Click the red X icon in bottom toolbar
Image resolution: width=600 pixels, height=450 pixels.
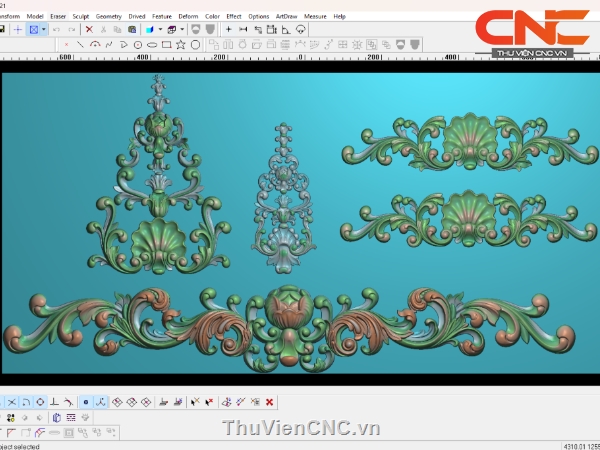[270, 402]
